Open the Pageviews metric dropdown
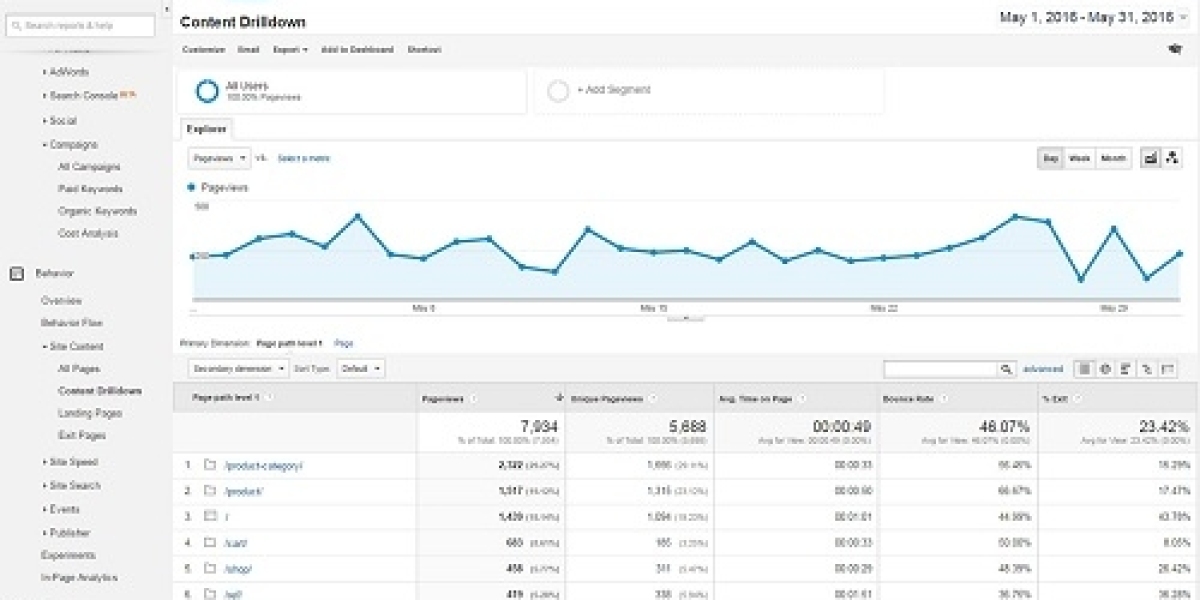Image resolution: width=1200 pixels, height=600 pixels. 218,158
